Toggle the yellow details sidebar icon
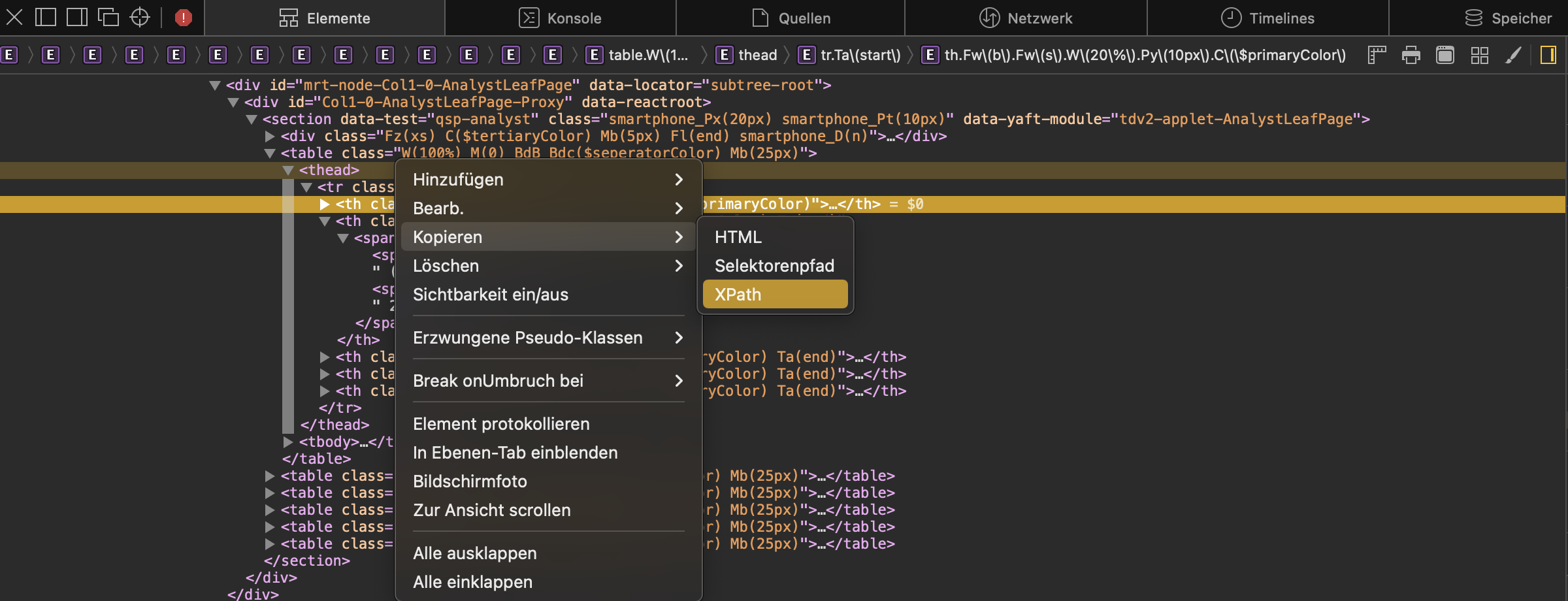Screen dimensions: 1568x601 (1548, 55)
